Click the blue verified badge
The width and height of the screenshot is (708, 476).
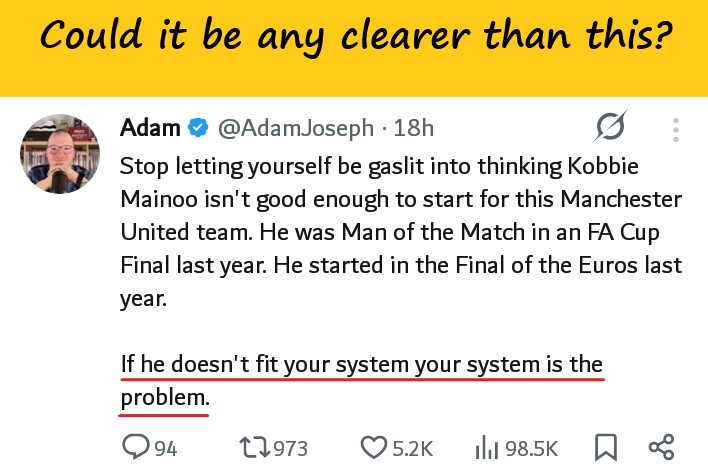[199, 128]
